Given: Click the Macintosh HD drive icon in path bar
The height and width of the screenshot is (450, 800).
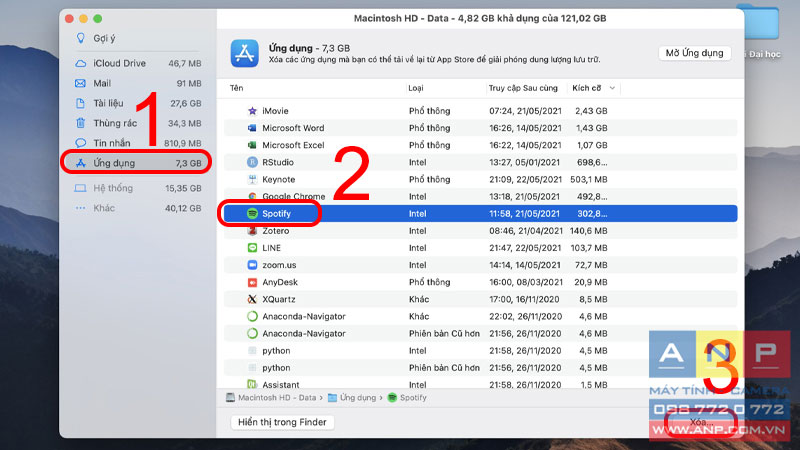Looking at the screenshot, I should pos(231,397).
